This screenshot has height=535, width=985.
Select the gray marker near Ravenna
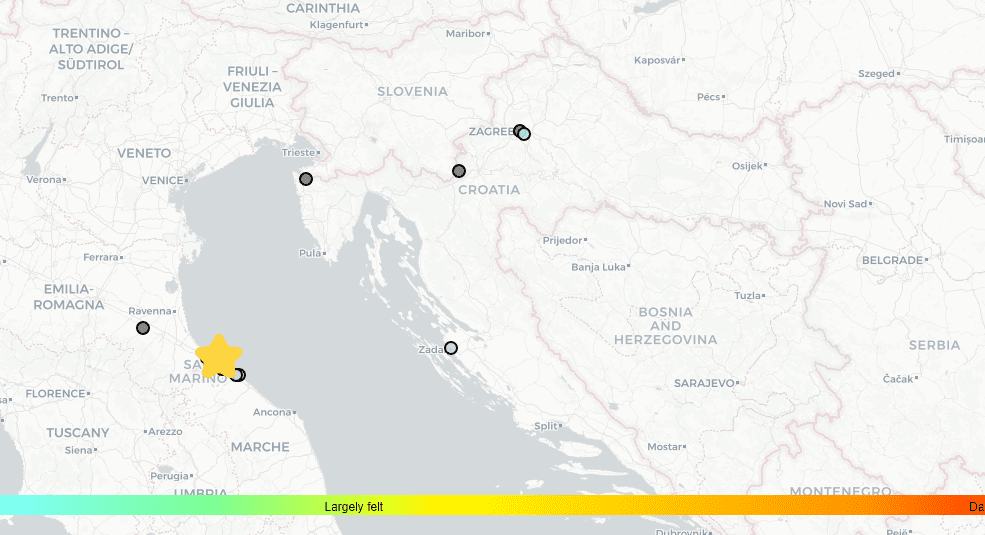(143, 328)
